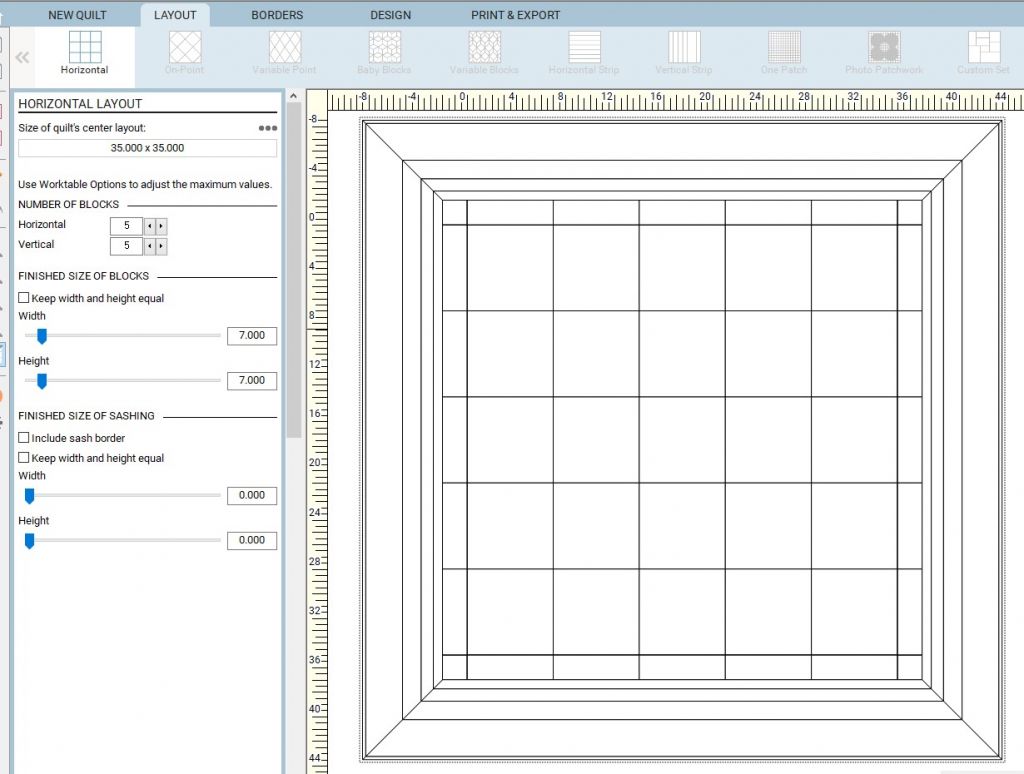Choose the On-Point layout icon
This screenshot has width=1024, height=774.
pyautogui.click(x=185, y=48)
